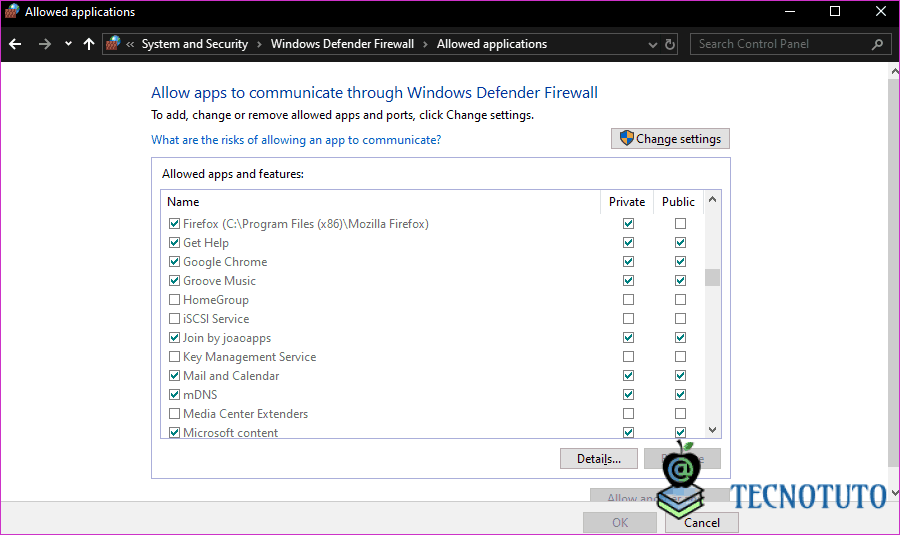
Task: Maximize the Allowed applications window
Action: coord(835,11)
